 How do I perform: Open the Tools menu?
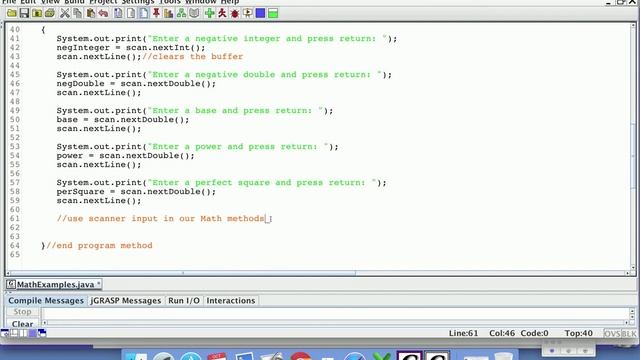tap(170, 2)
